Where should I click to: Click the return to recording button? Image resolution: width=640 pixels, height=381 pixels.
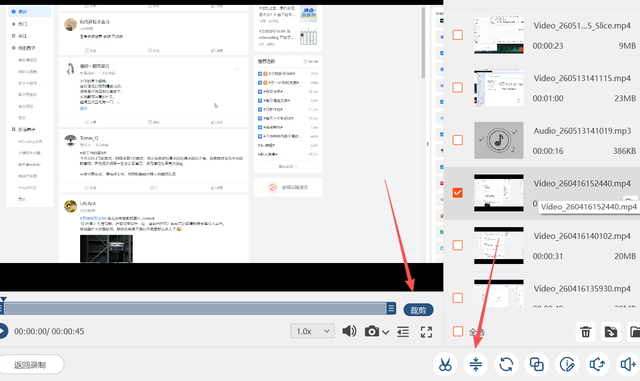tap(30, 364)
